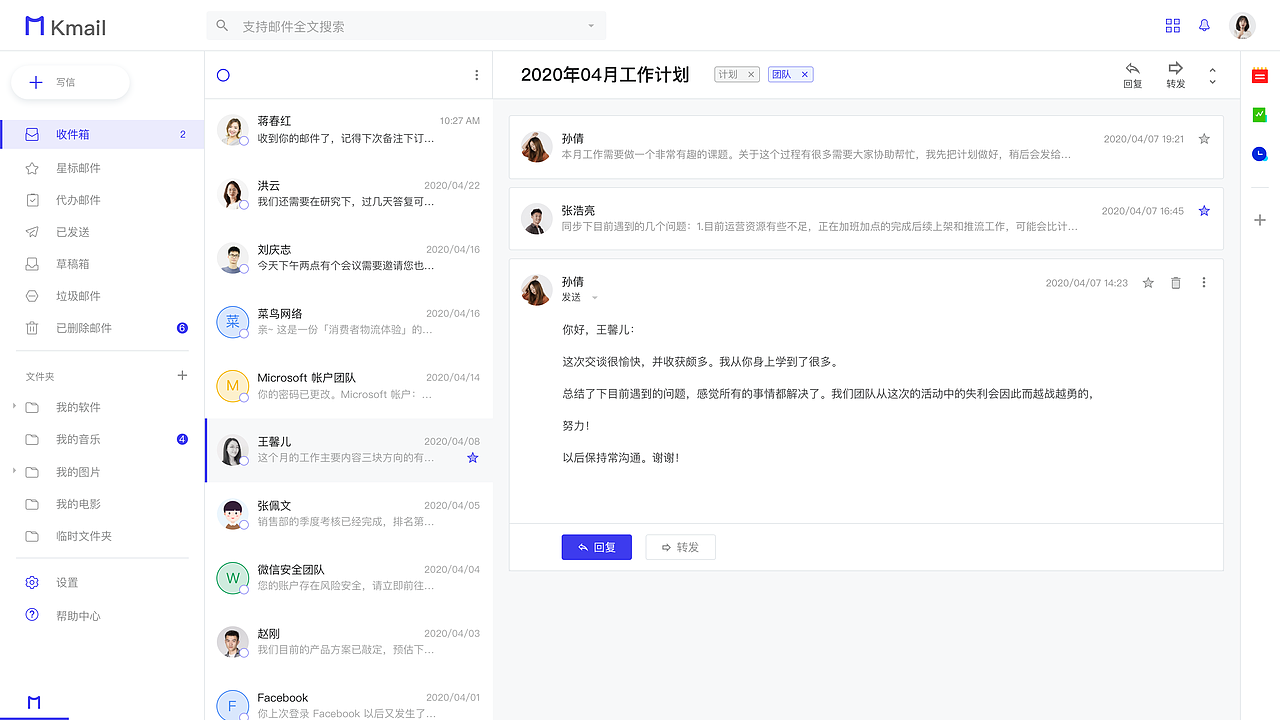Open the notification bell
1280x720 pixels.
point(1204,25)
